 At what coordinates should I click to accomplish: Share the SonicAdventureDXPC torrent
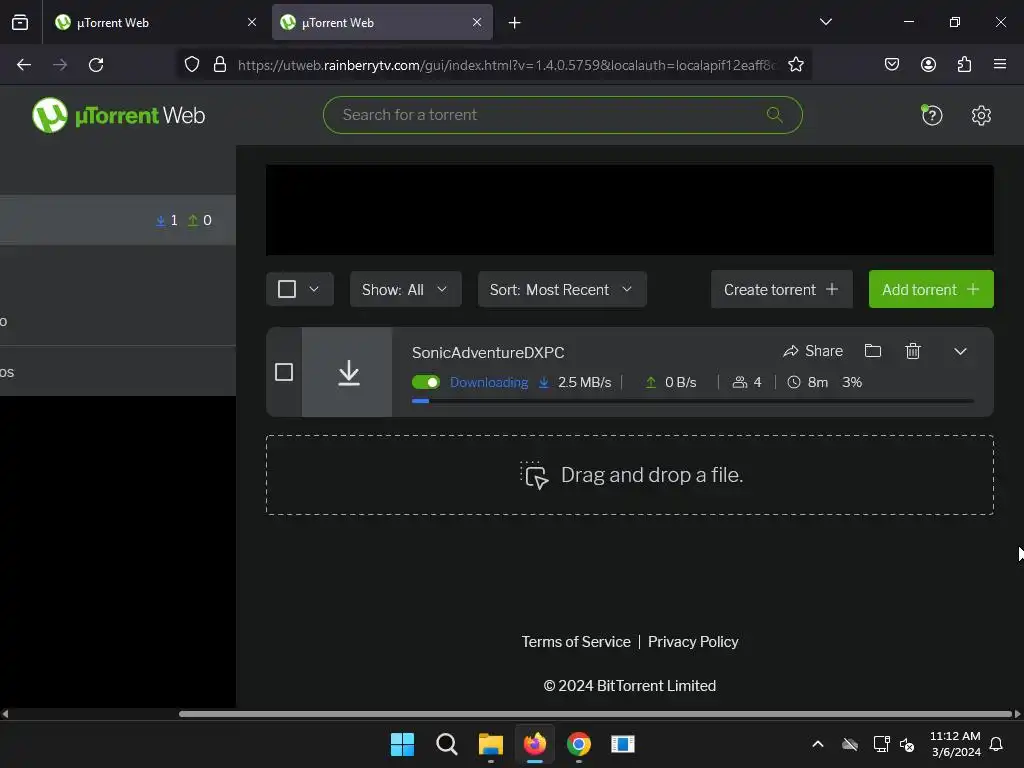pos(813,351)
